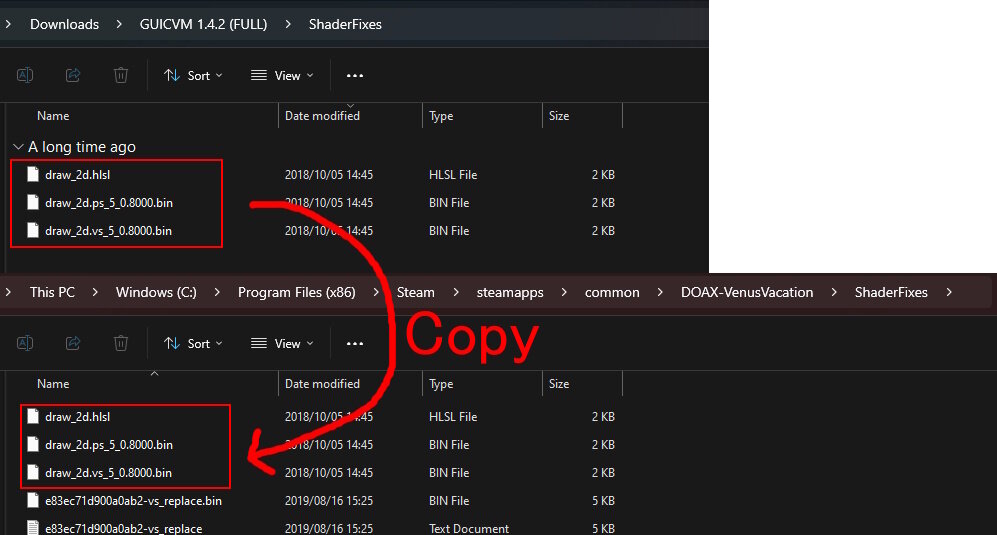This screenshot has width=997, height=535.
Task: Go to Downloads in the breadcrumb path
Action: coord(64,24)
